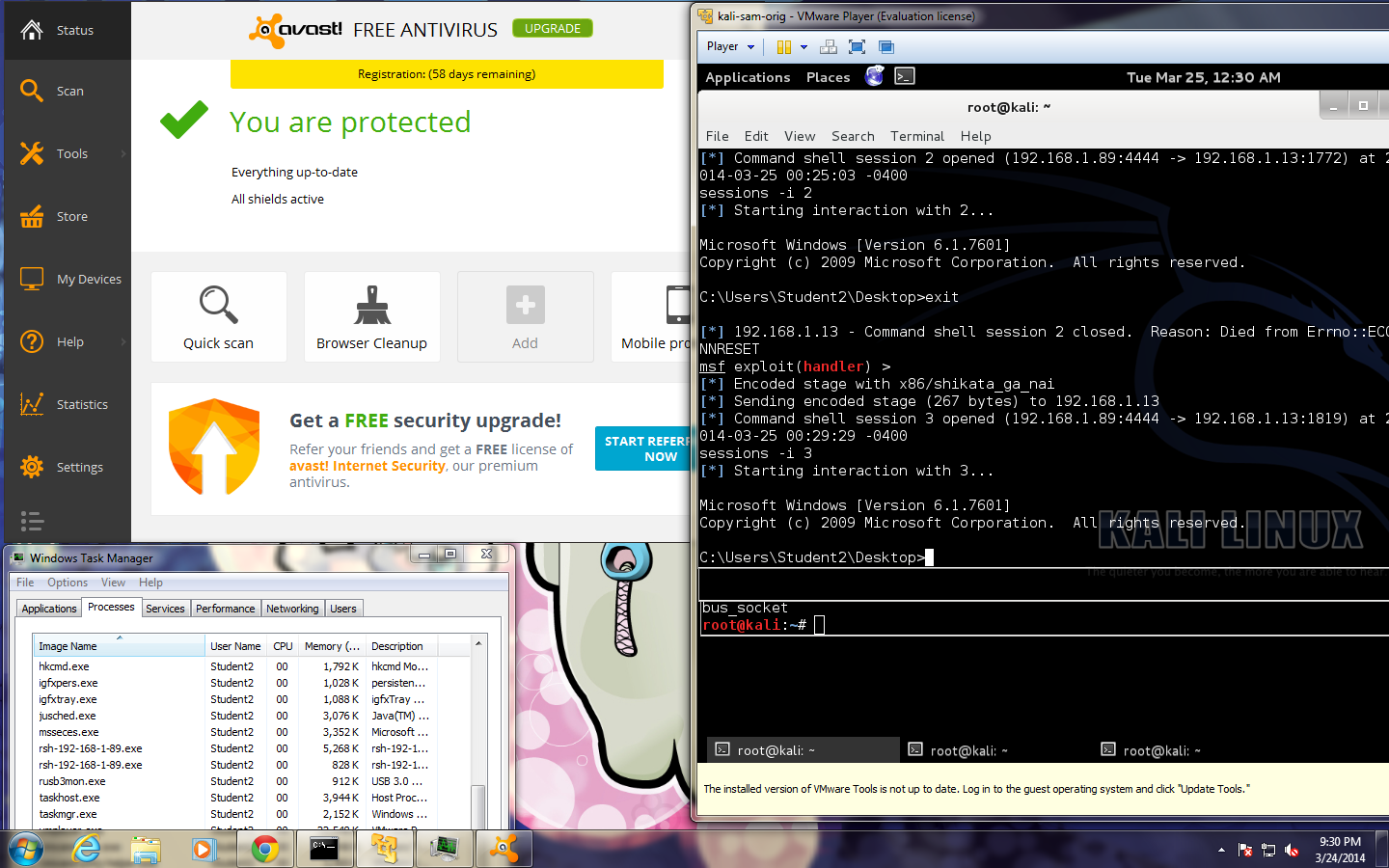Switch VMware Player to Unity mode
1389x868 pixels.
886,46
